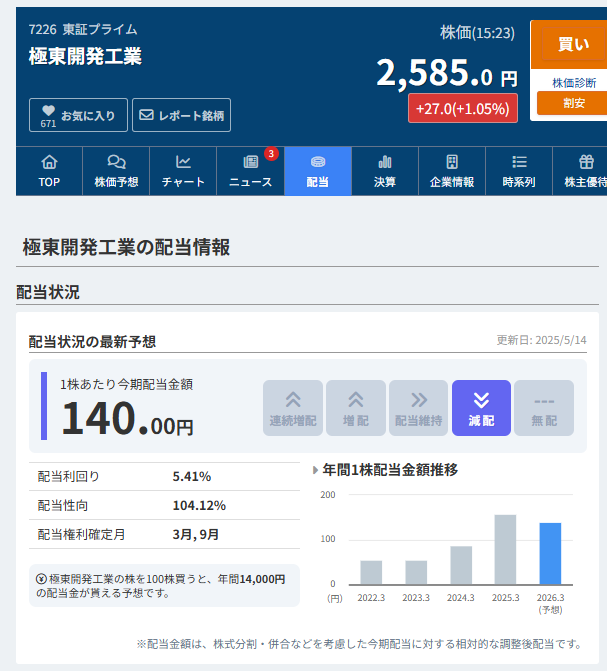This screenshot has height=671, width=607.
Task: Click the 2022.3 bar in dividend chart
Action: [371, 573]
